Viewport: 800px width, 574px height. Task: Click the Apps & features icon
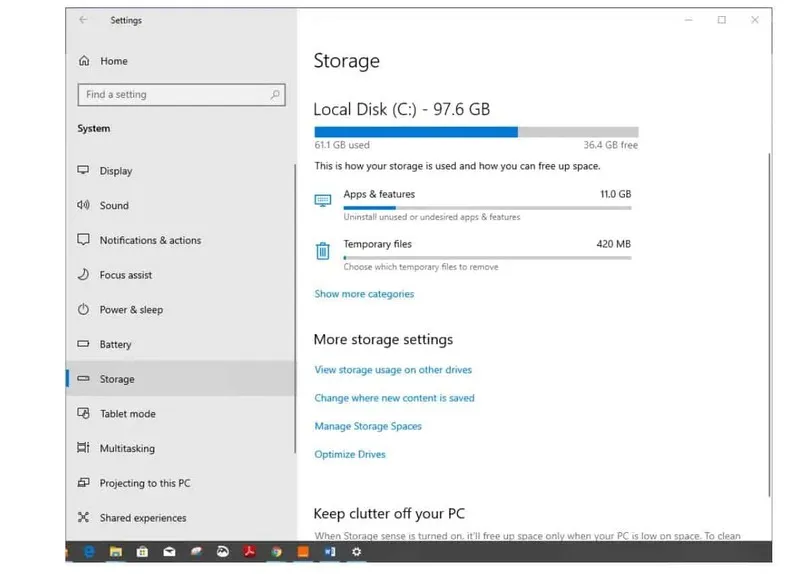coord(323,201)
